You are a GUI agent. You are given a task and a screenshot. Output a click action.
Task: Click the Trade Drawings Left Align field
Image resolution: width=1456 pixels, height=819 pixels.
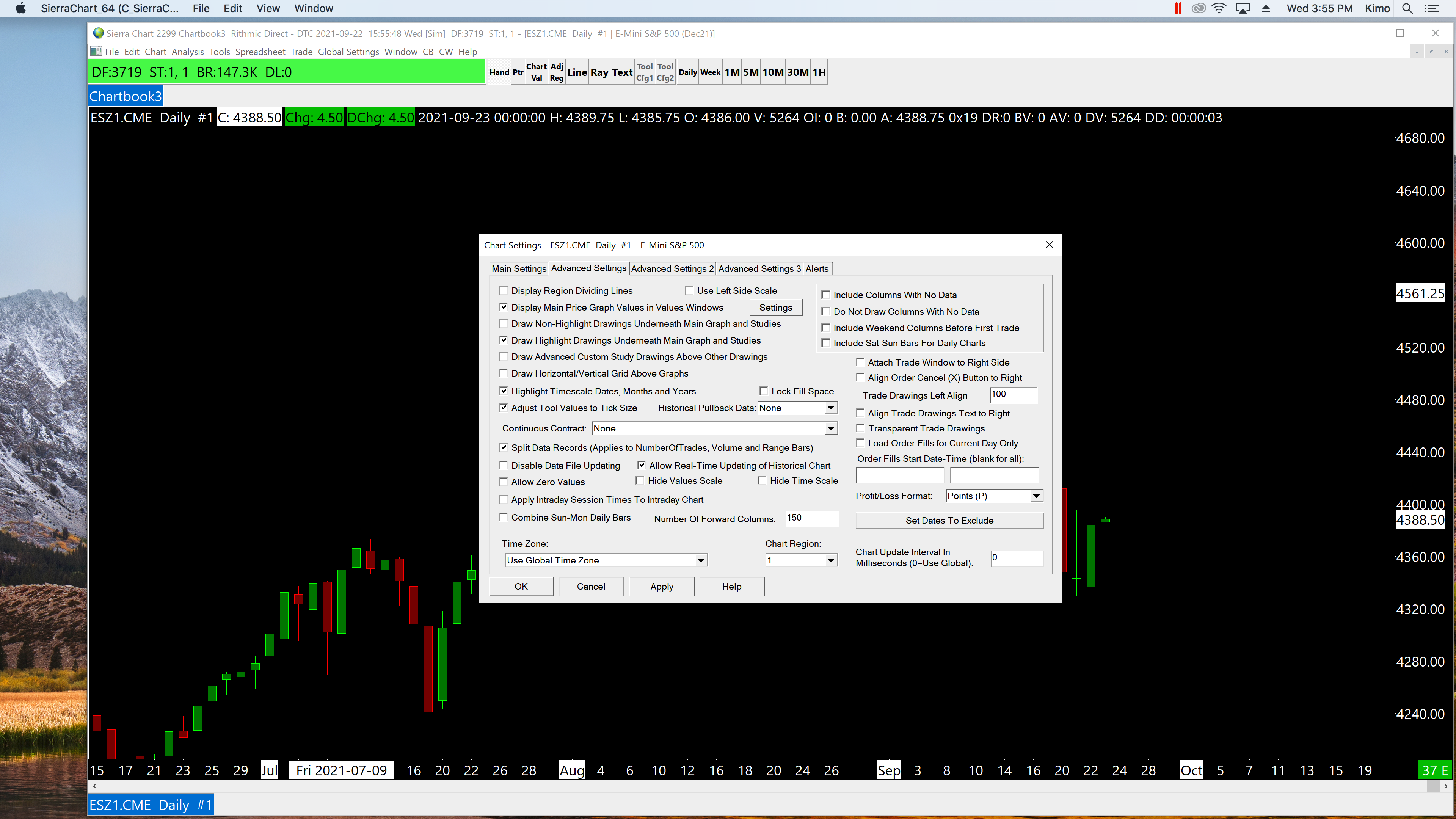click(1014, 394)
